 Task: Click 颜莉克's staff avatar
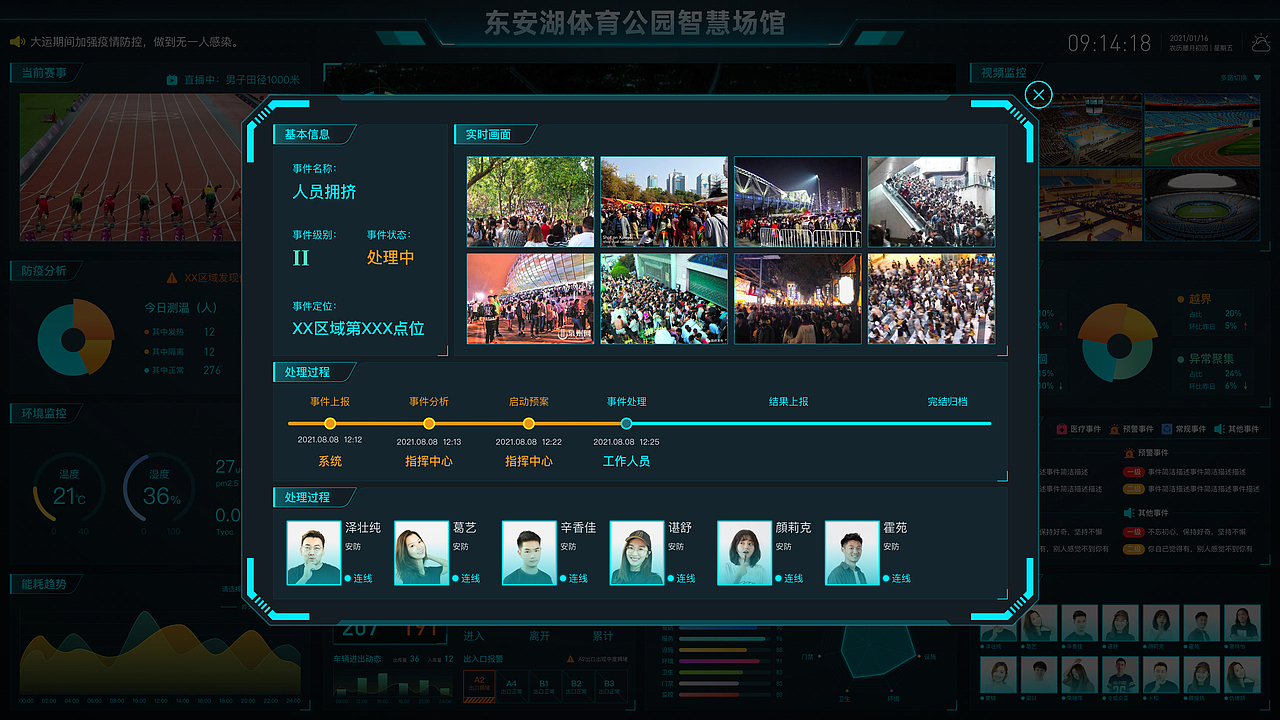point(745,553)
